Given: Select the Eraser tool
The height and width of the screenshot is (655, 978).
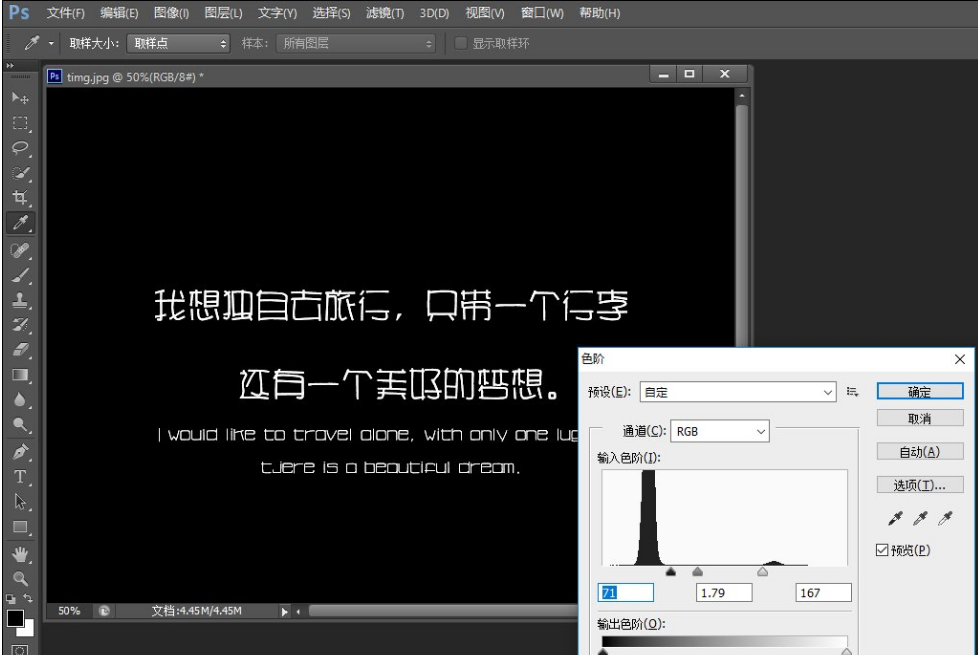Looking at the screenshot, I should (x=20, y=349).
